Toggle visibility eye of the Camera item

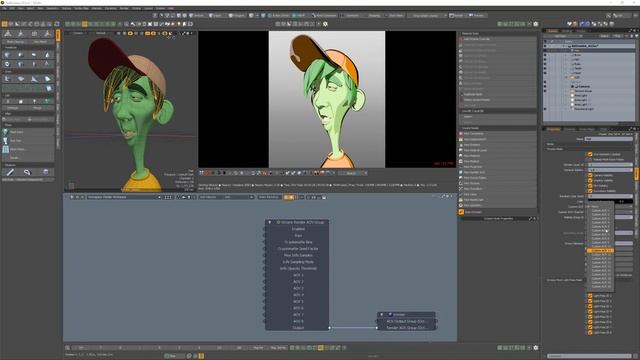coord(545,86)
